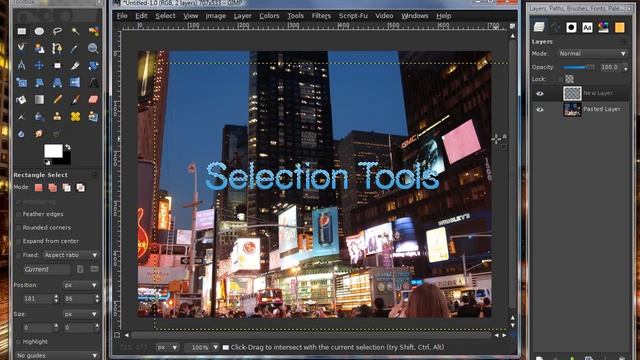The height and width of the screenshot is (360, 640).
Task: Select the Shear tool
Action: pos(39,82)
